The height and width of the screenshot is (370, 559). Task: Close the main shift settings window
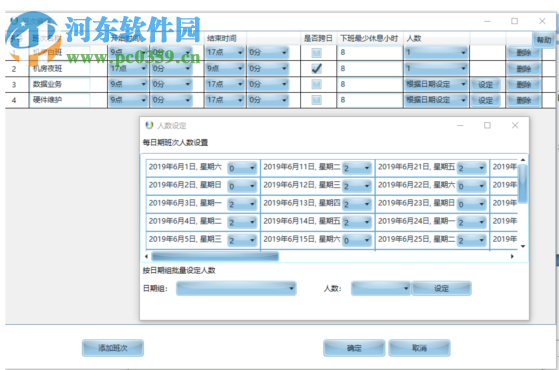(542, 21)
